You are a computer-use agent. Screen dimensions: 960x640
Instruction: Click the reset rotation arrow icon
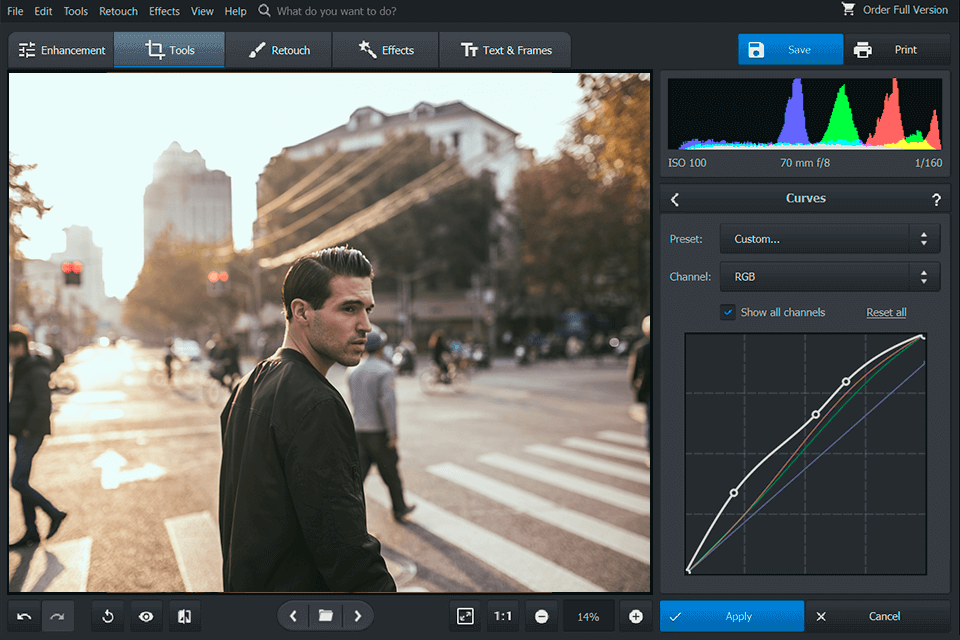coord(108,617)
